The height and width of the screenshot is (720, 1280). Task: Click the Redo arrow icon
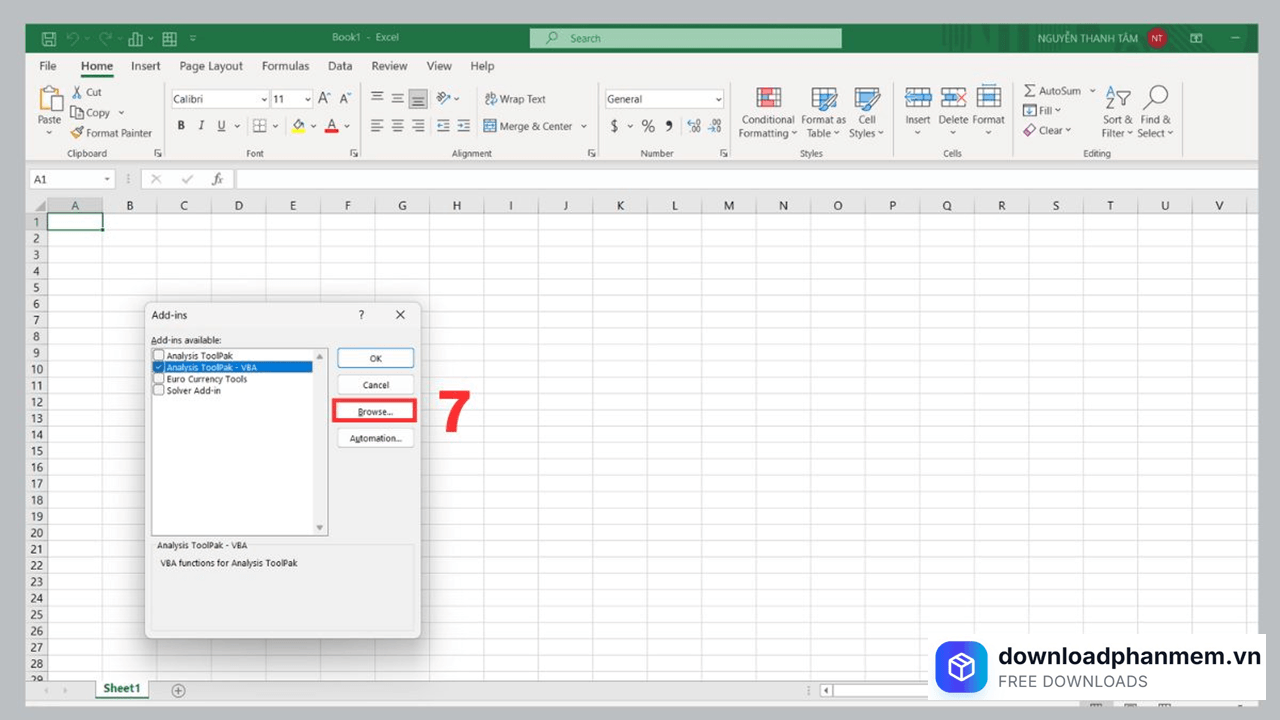pos(105,39)
